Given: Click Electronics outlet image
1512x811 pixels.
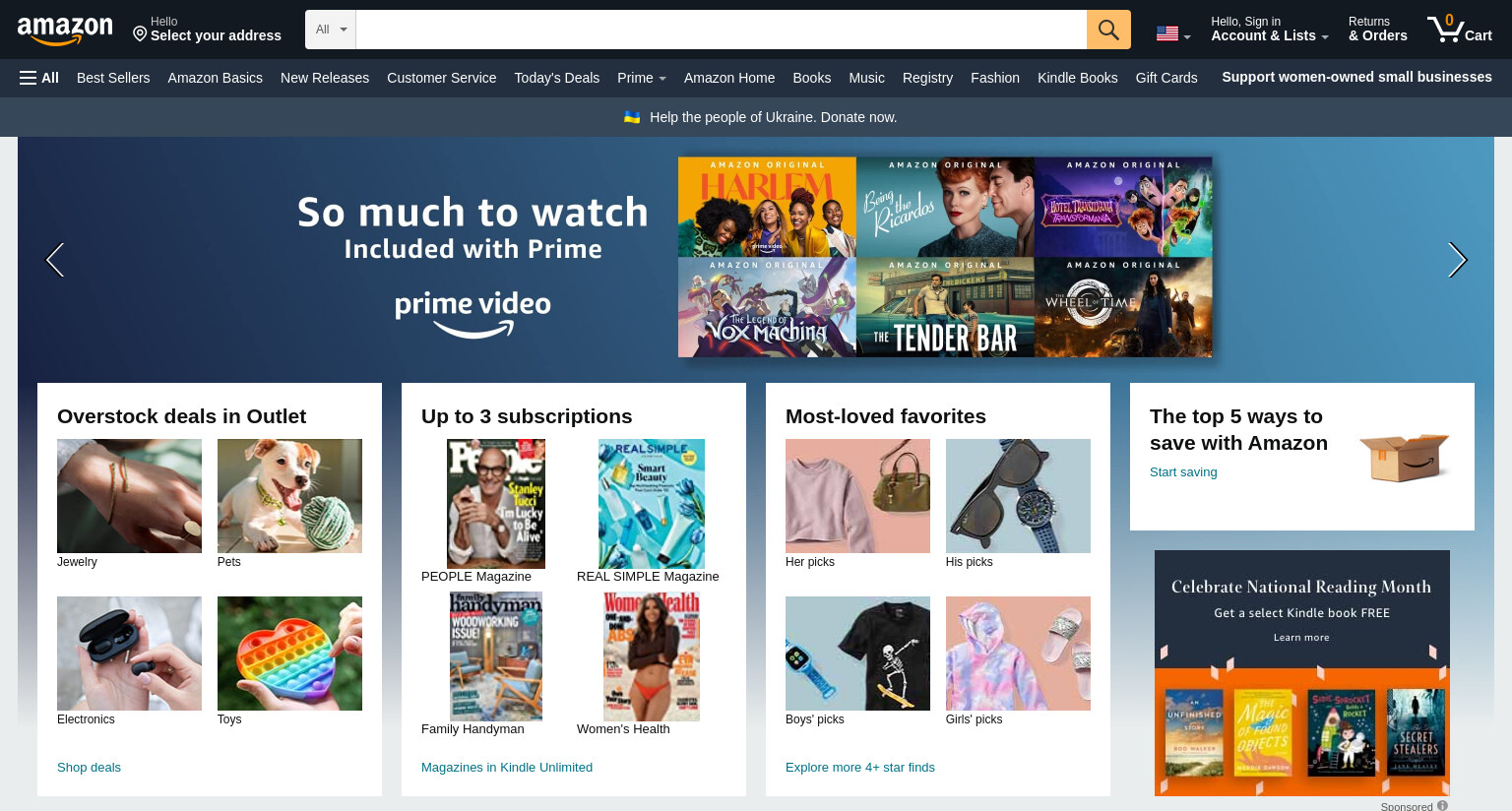Looking at the screenshot, I should (129, 654).
